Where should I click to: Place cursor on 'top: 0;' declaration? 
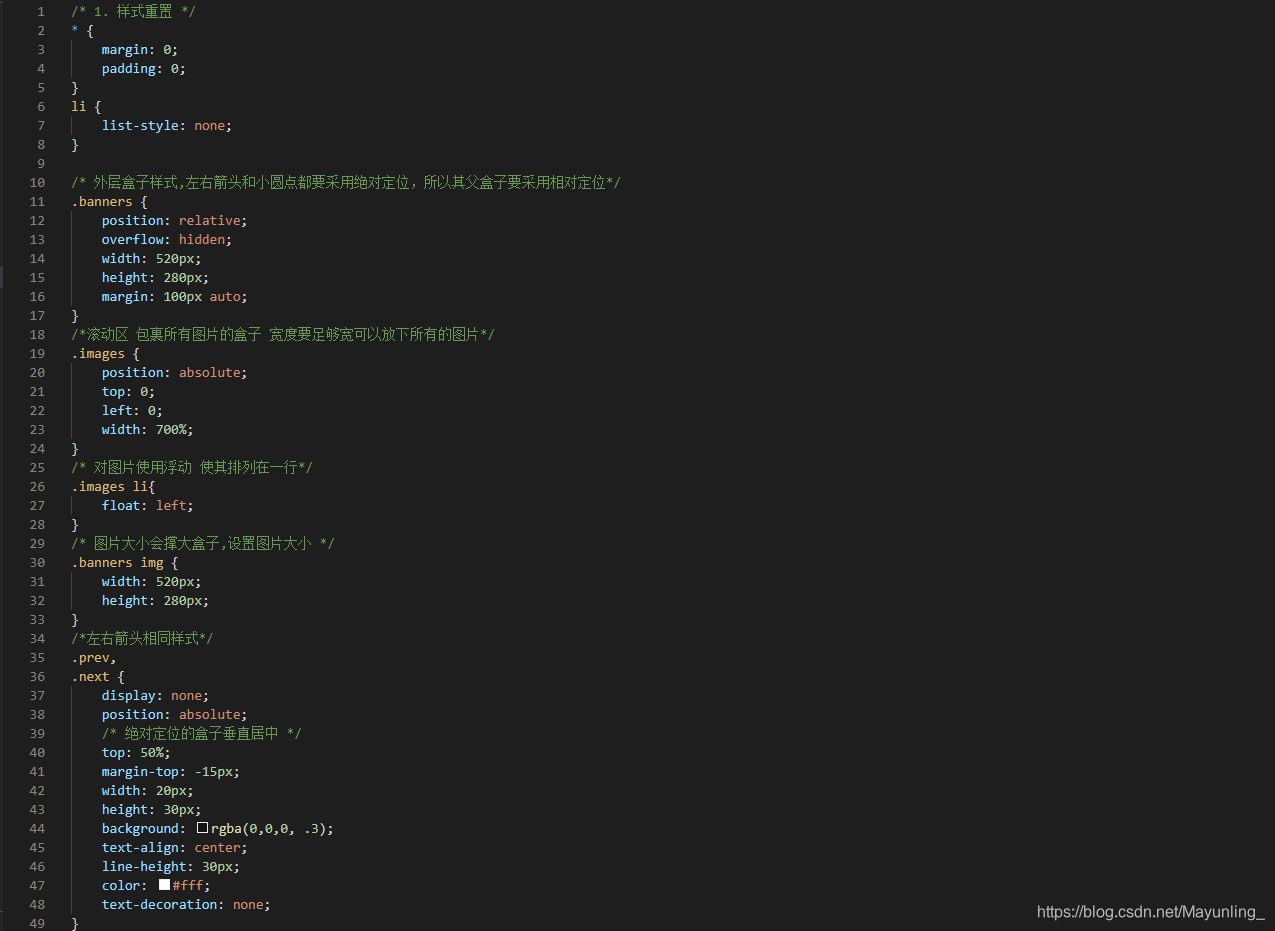pos(128,391)
